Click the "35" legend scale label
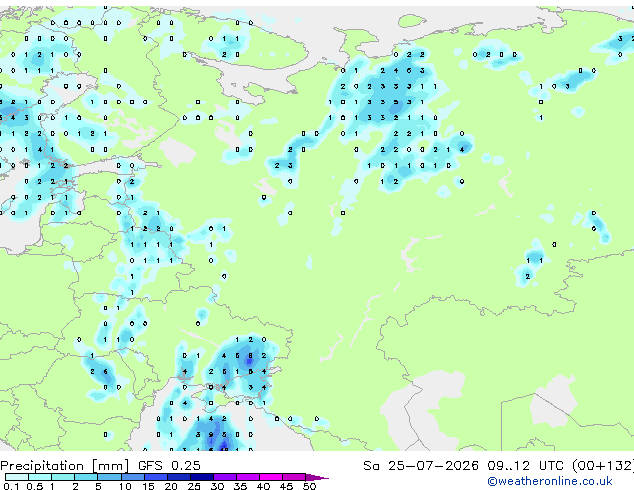 [240, 486]
